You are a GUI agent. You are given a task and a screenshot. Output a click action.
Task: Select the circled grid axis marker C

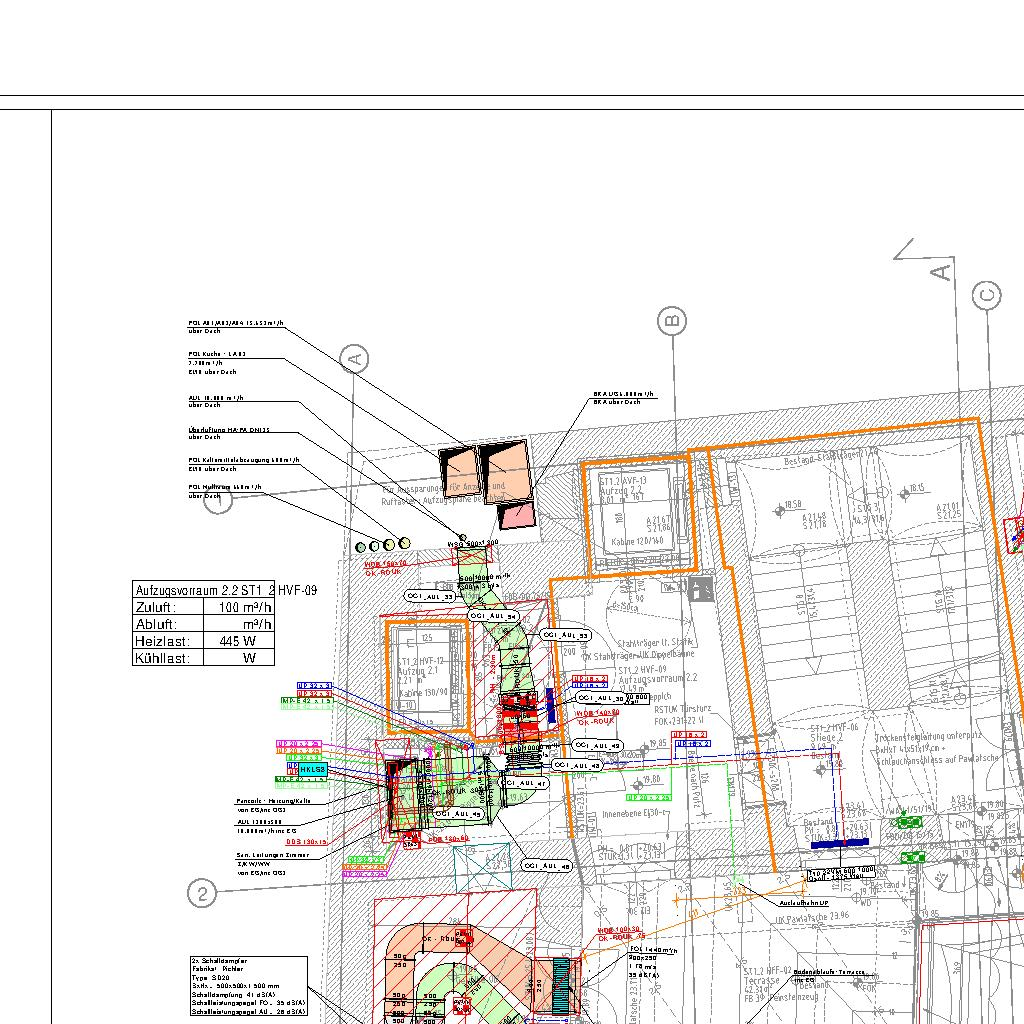[x=986, y=296]
